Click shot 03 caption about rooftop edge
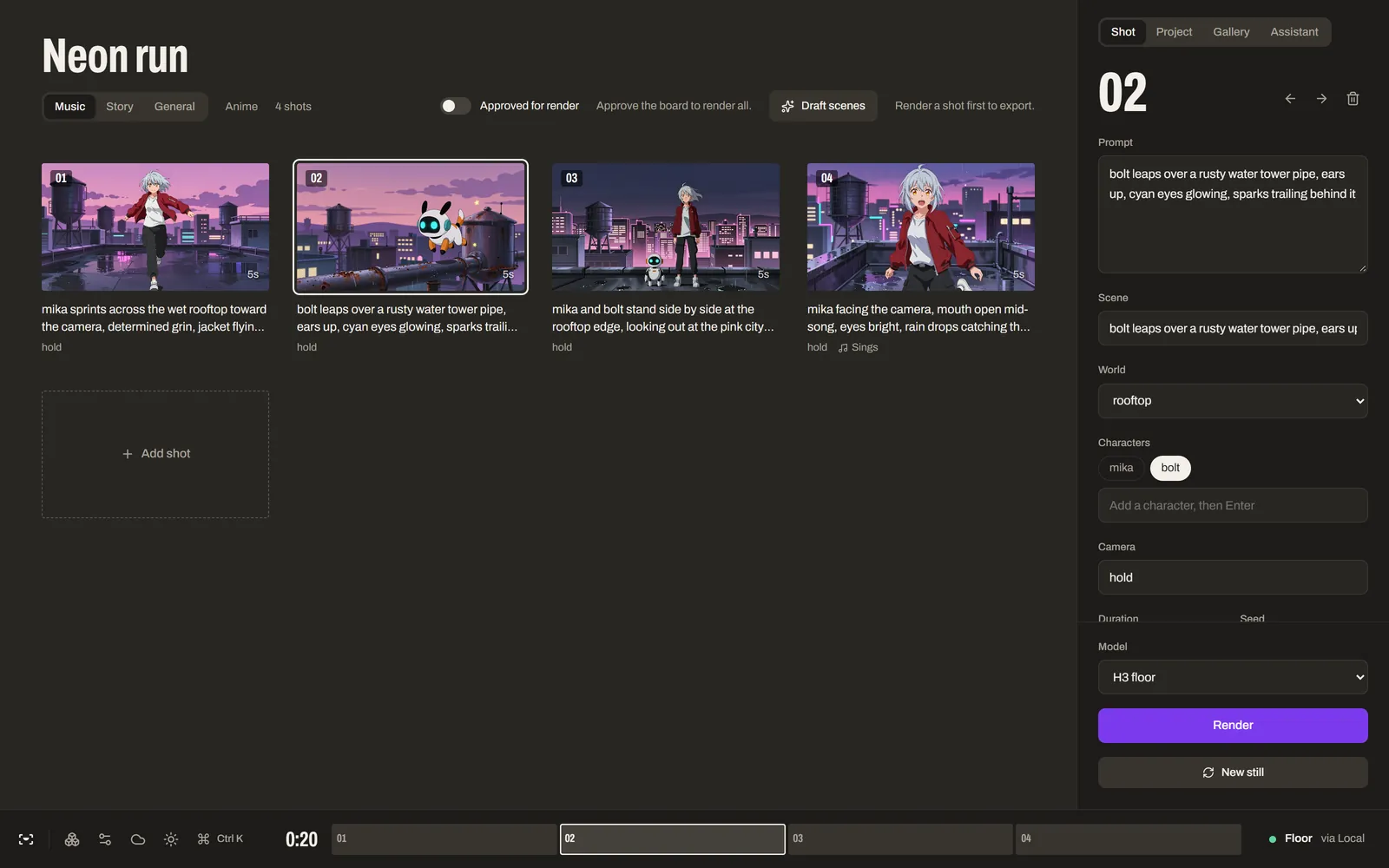The width and height of the screenshot is (1389, 868). coord(663,318)
